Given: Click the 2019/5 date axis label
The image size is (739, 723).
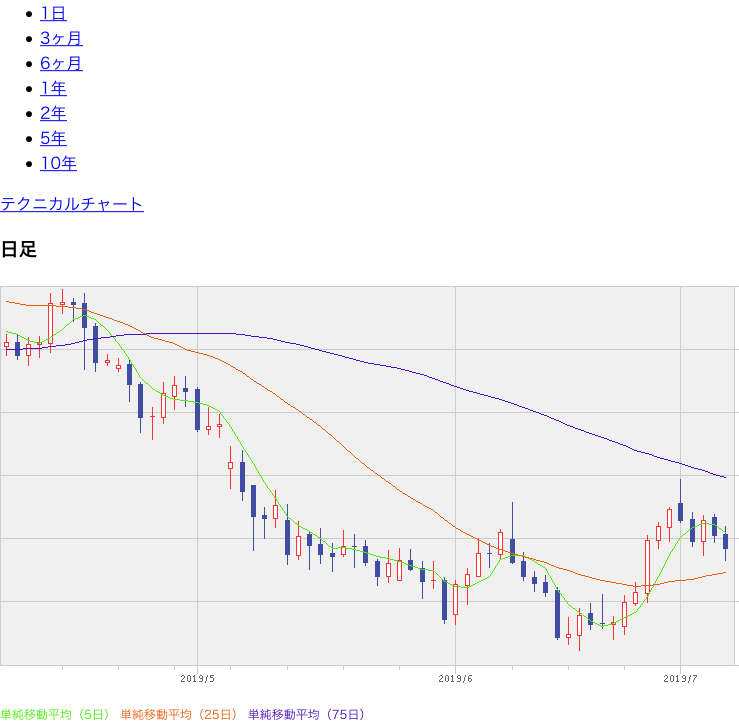Looking at the screenshot, I should click(197, 679).
